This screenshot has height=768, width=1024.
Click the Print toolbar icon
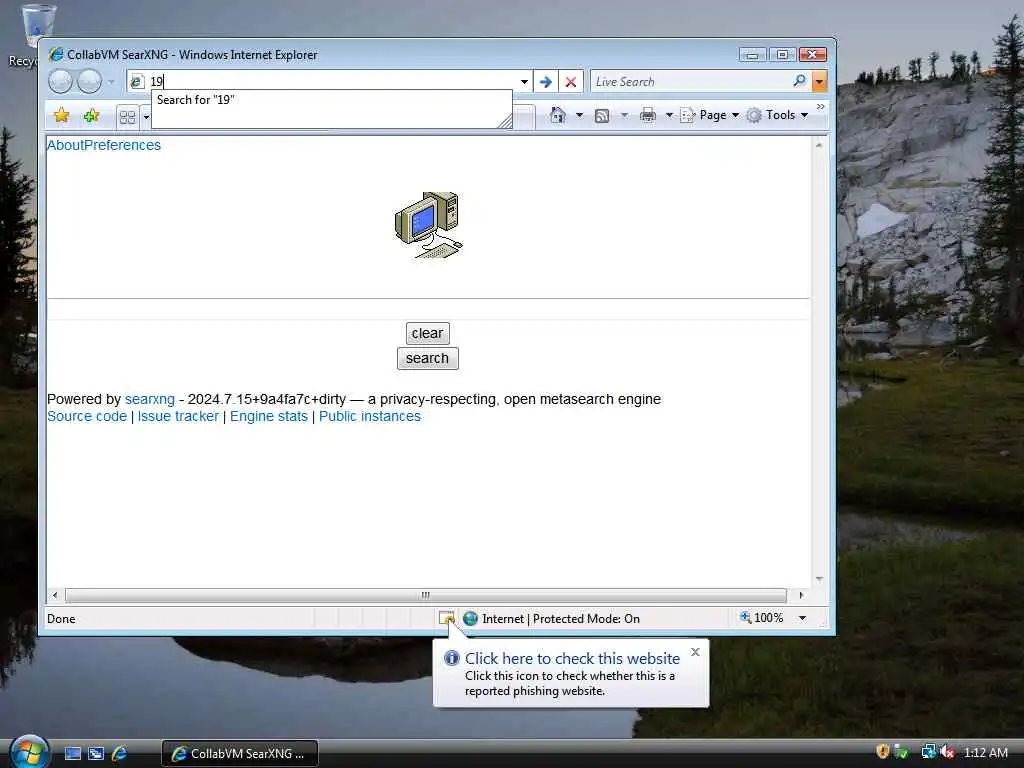pyautogui.click(x=648, y=116)
